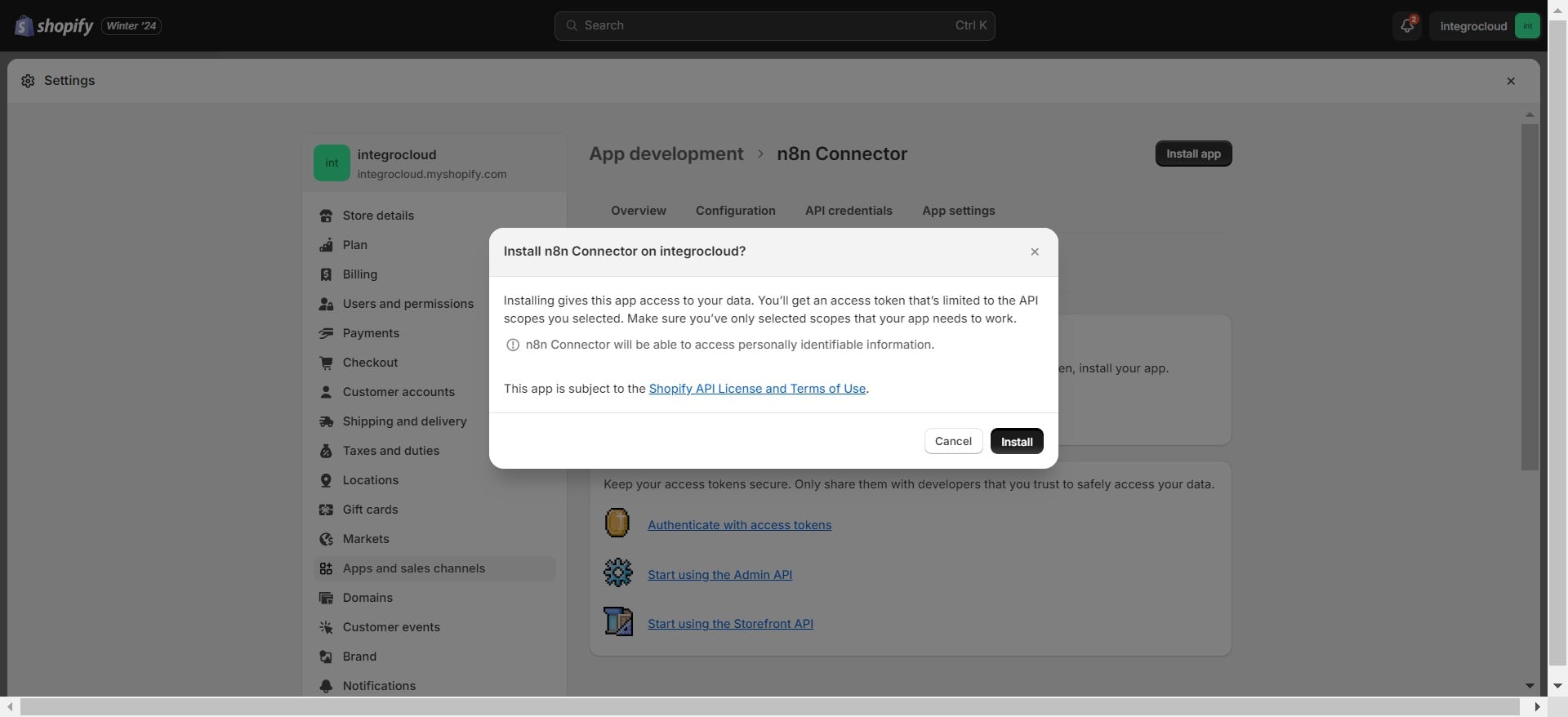The height and width of the screenshot is (717, 1568).
Task: Click the Shopify logo in top bar
Action: [x=54, y=26]
